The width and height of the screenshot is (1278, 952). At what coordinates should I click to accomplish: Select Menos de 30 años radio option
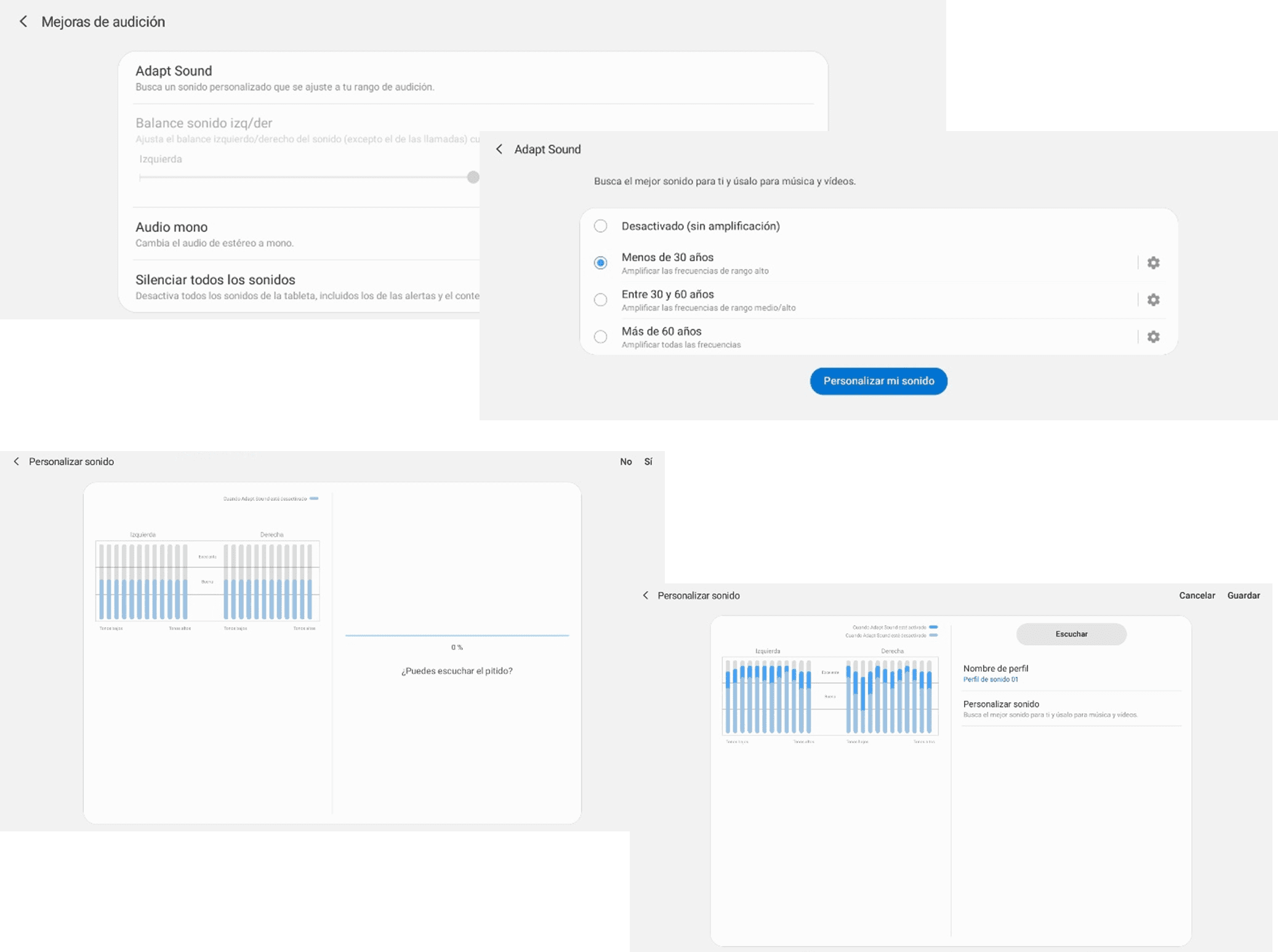click(x=600, y=263)
